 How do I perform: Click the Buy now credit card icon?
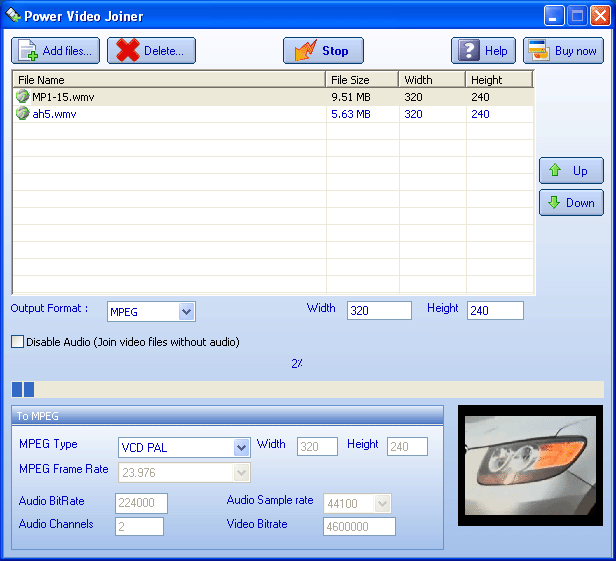[539, 51]
